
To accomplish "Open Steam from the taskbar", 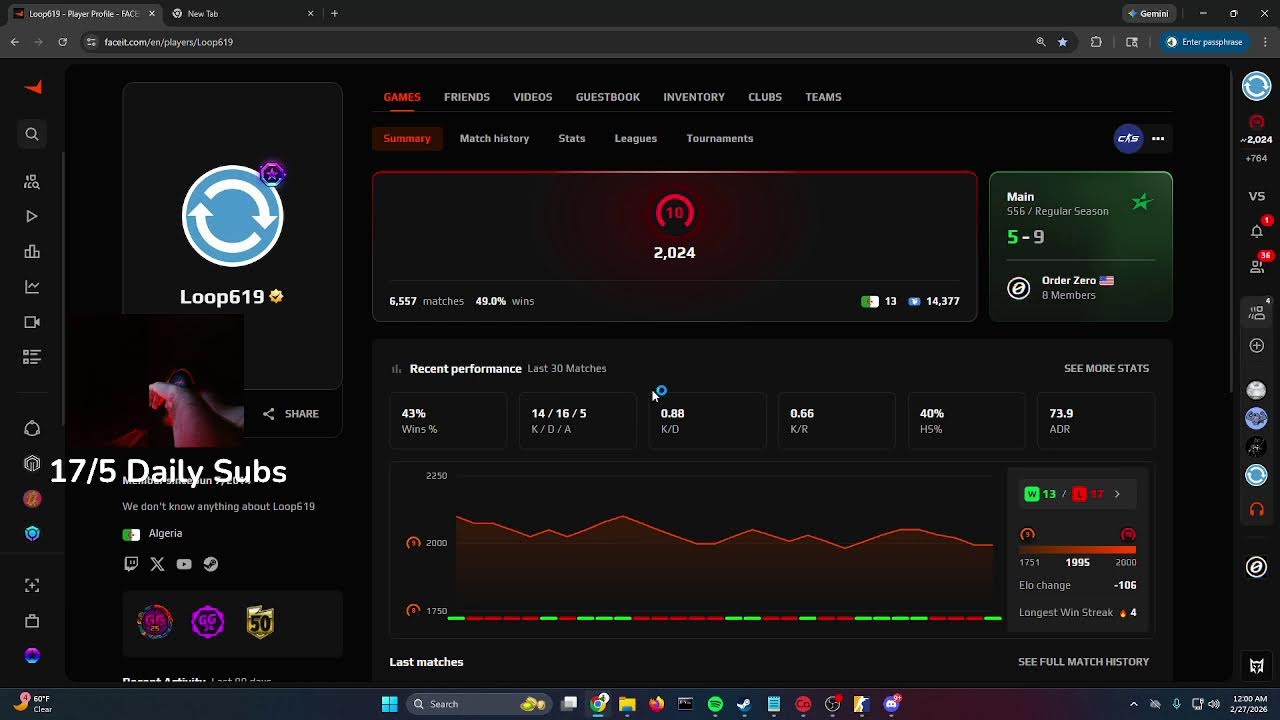I will point(744,704).
